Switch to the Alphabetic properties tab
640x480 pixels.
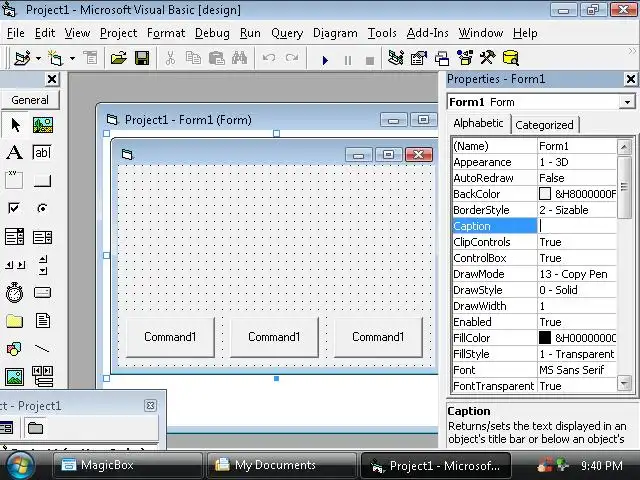click(x=478, y=123)
